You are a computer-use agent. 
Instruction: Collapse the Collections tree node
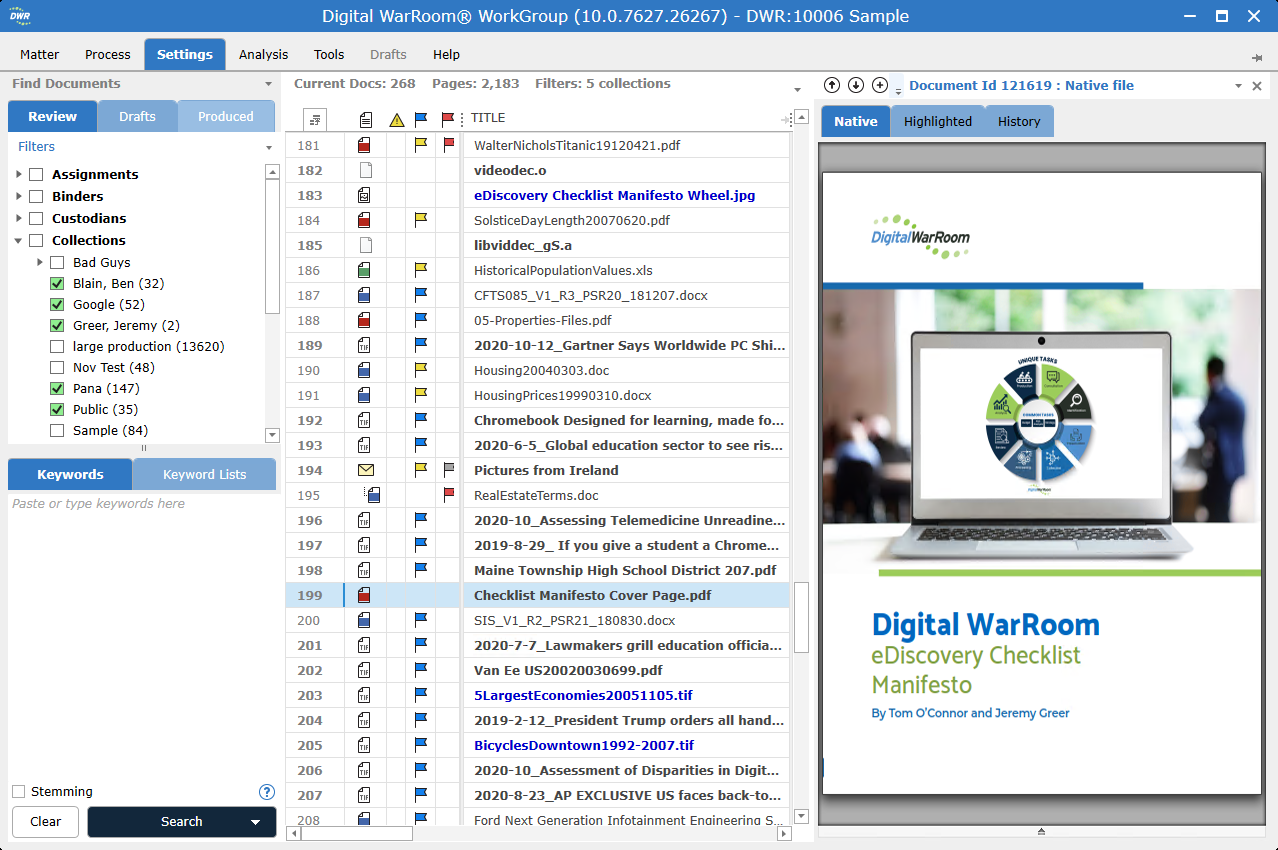pos(19,241)
